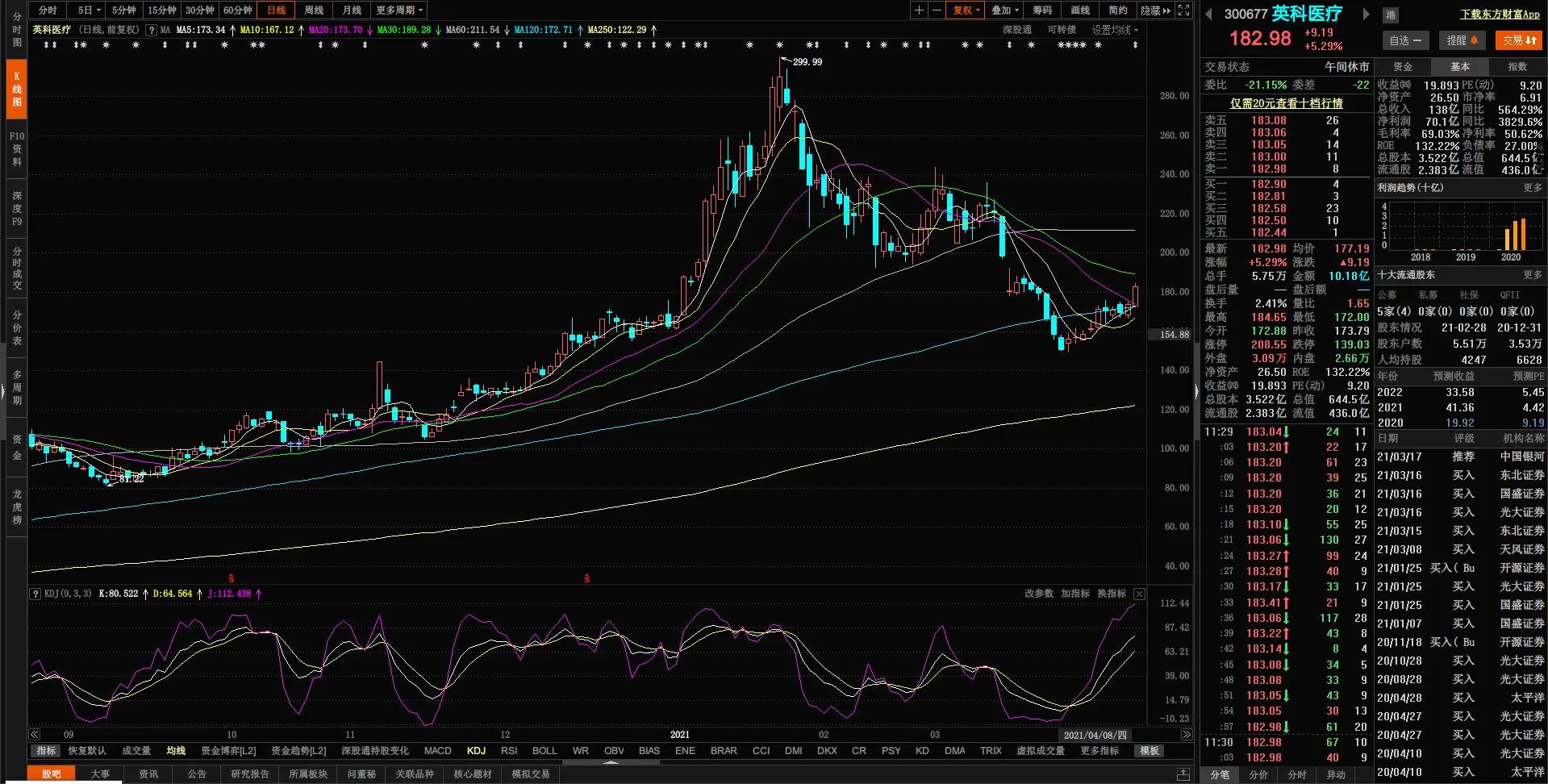Image resolution: width=1548 pixels, height=784 pixels.
Task: Select 周线 period tab
Action: pyautogui.click(x=314, y=10)
